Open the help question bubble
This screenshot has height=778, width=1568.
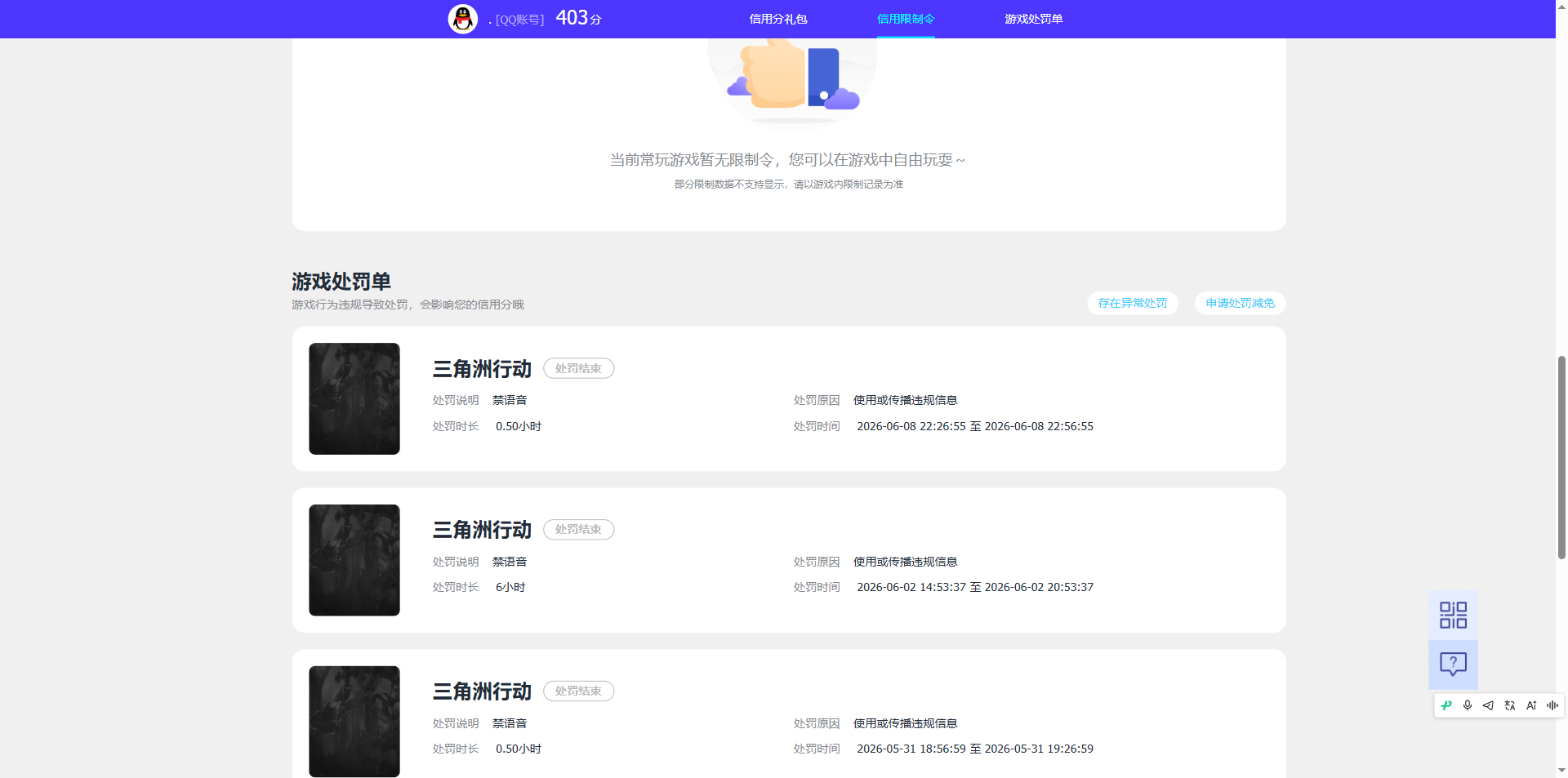1453,664
